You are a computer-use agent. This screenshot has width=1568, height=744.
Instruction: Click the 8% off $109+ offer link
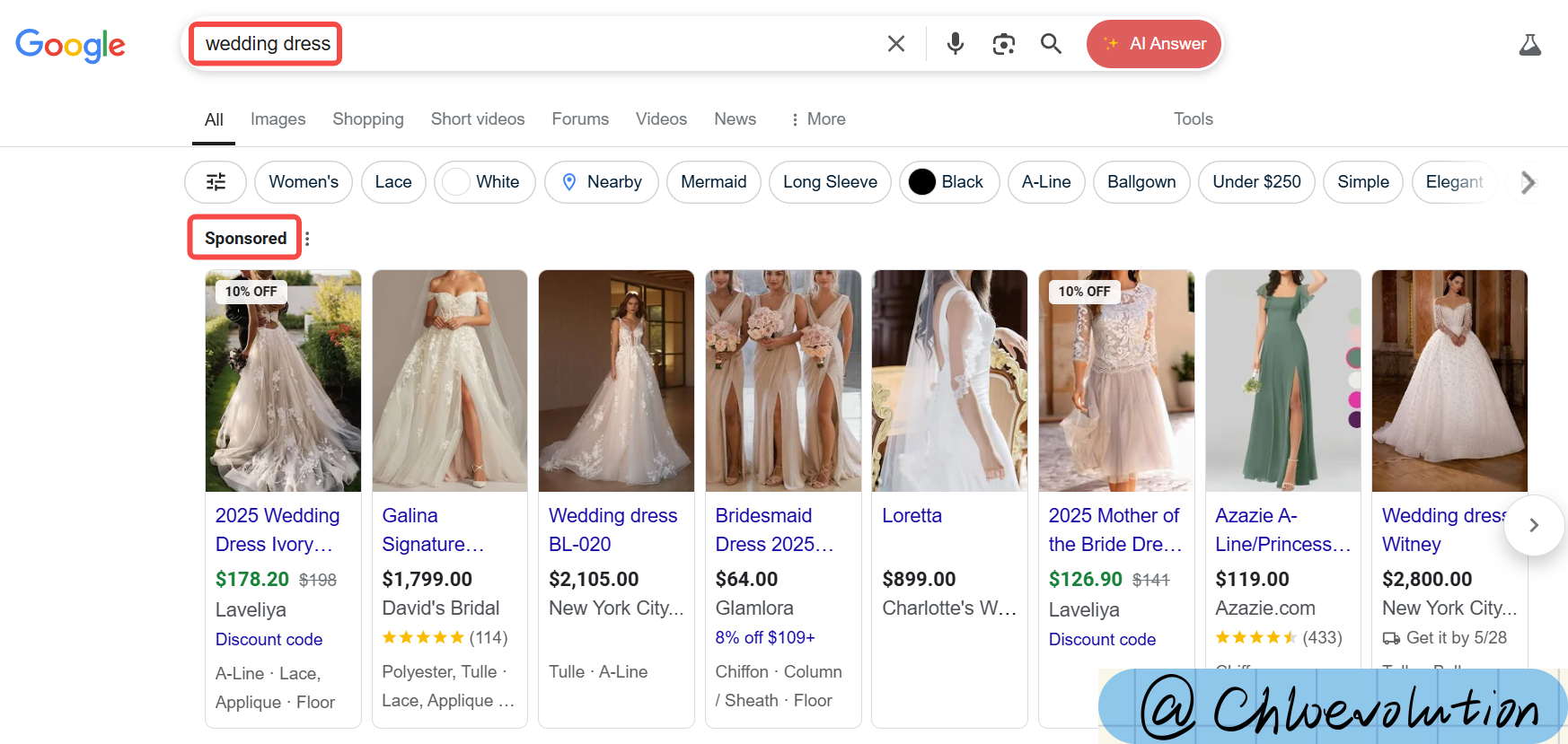coord(765,637)
